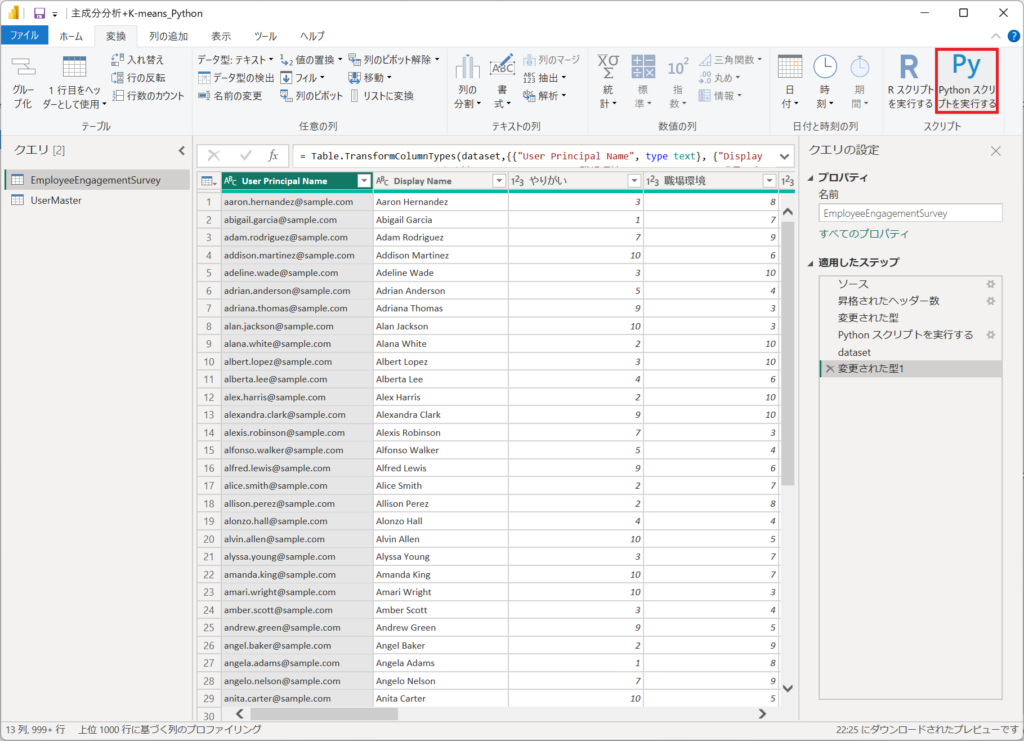Open Extract (抽出) dropdown
Image resolution: width=1024 pixels, height=741 pixels.
545,78
